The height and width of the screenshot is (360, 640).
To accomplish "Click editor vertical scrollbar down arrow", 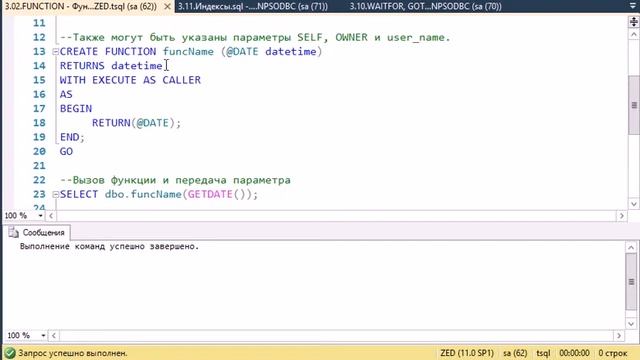I will coord(633,204).
